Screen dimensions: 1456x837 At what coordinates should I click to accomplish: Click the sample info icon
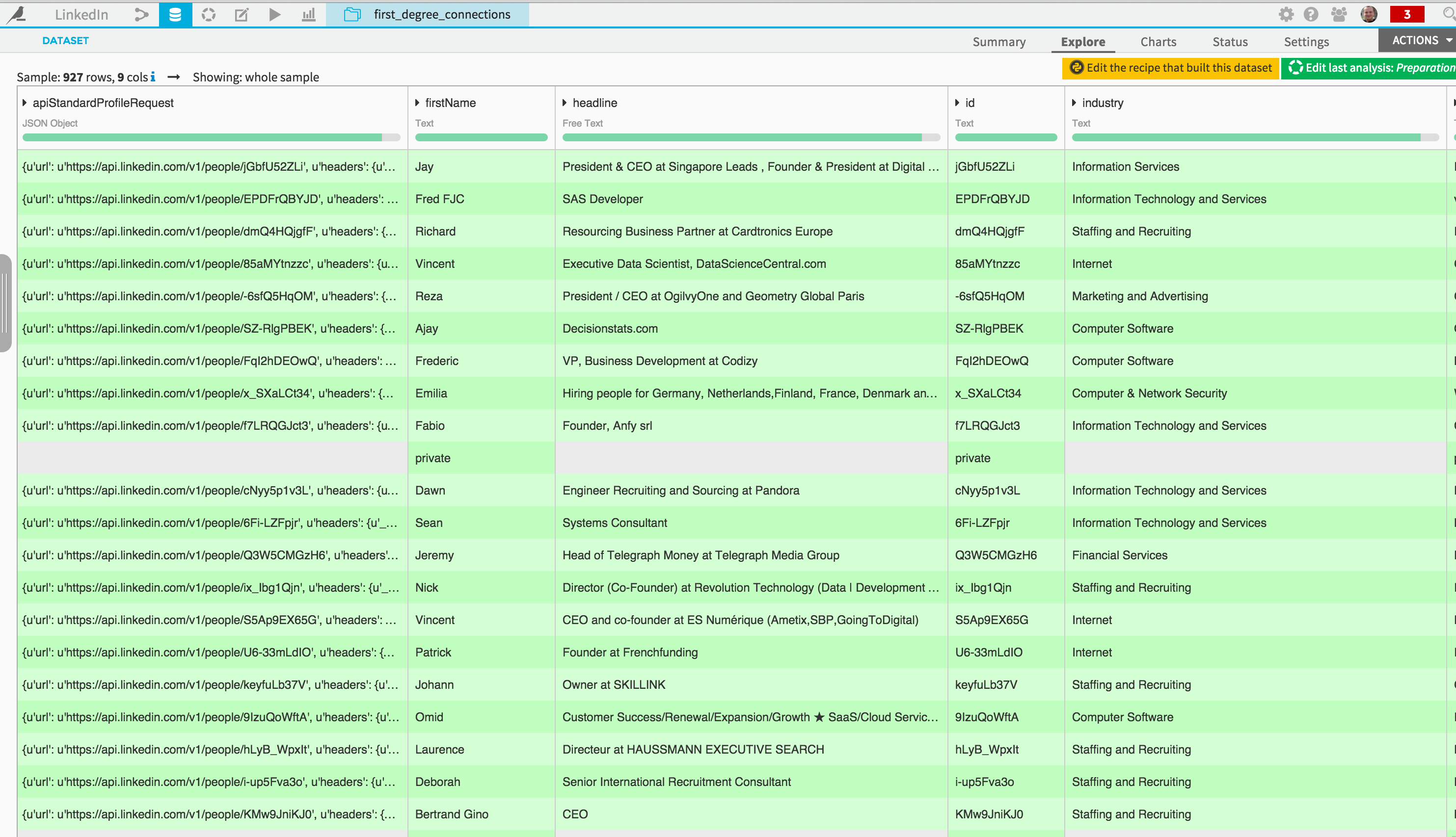point(153,77)
